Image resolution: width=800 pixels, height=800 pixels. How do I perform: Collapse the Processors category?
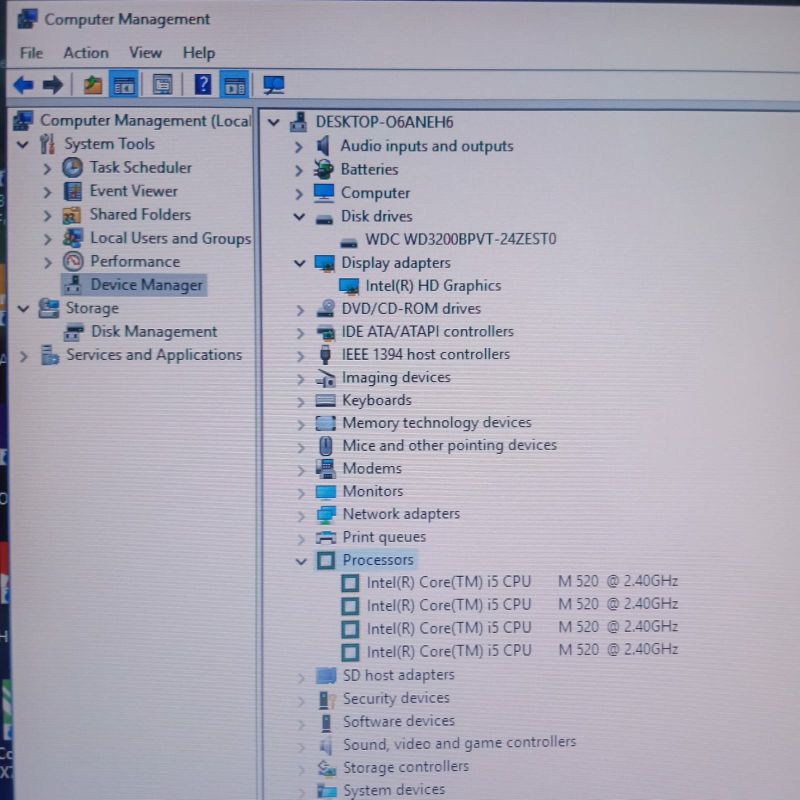pyautogui.click(x=302, y=560)
